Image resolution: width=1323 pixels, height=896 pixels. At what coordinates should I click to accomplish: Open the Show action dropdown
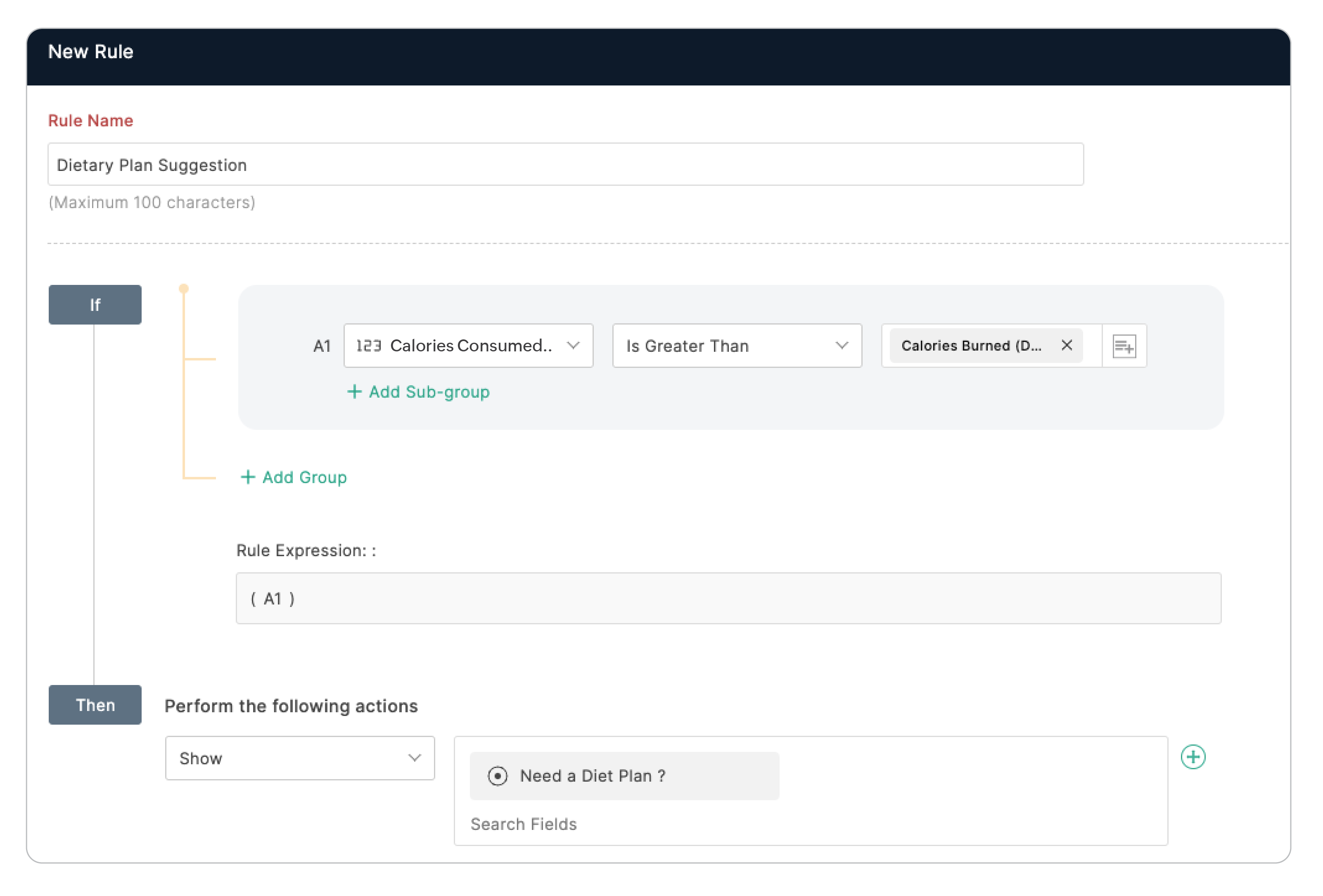pos(300,758)
